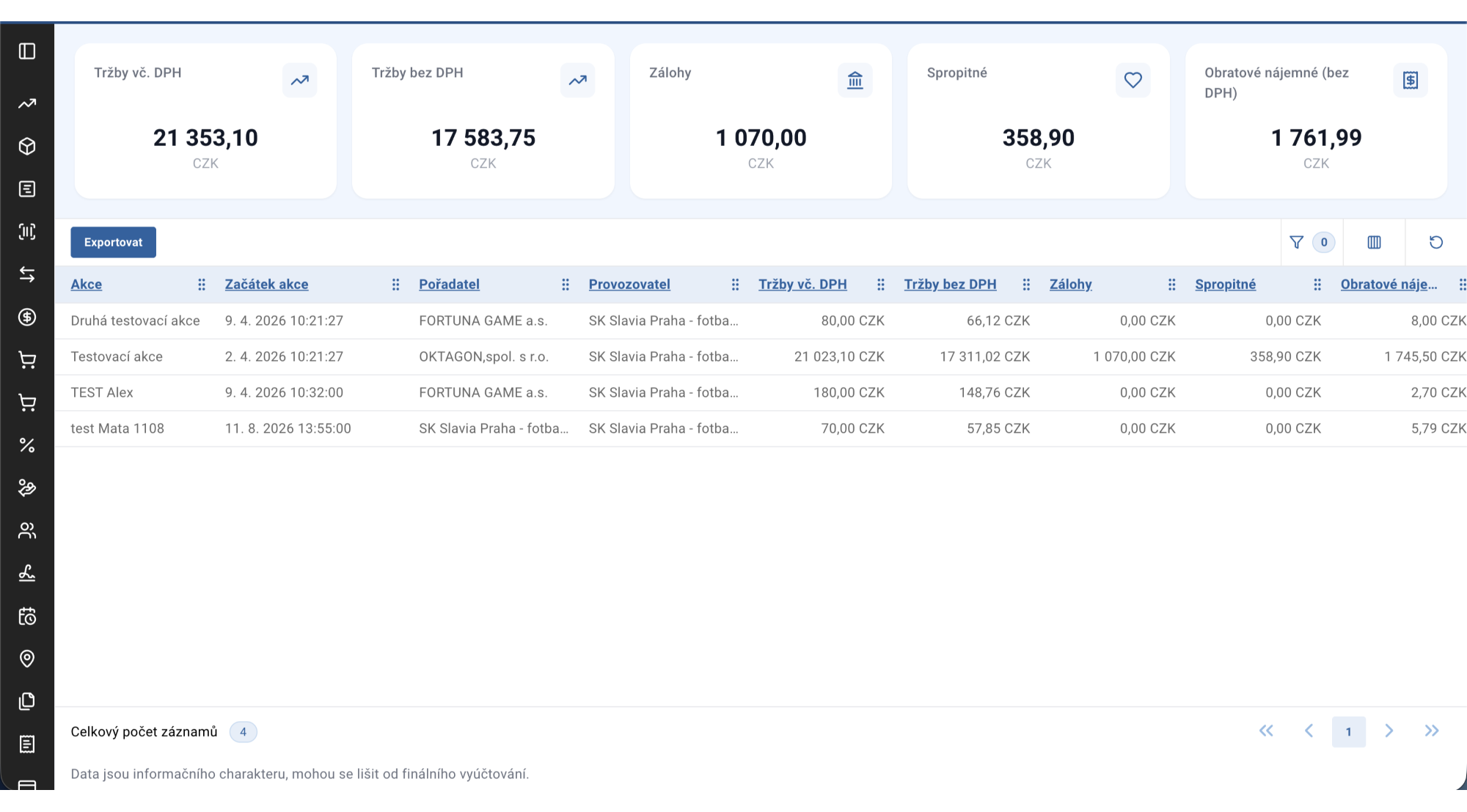Open the barcode scanner sidebar icon
Viewport: 1467px width, 812px height.
click(x=27, y=232)
